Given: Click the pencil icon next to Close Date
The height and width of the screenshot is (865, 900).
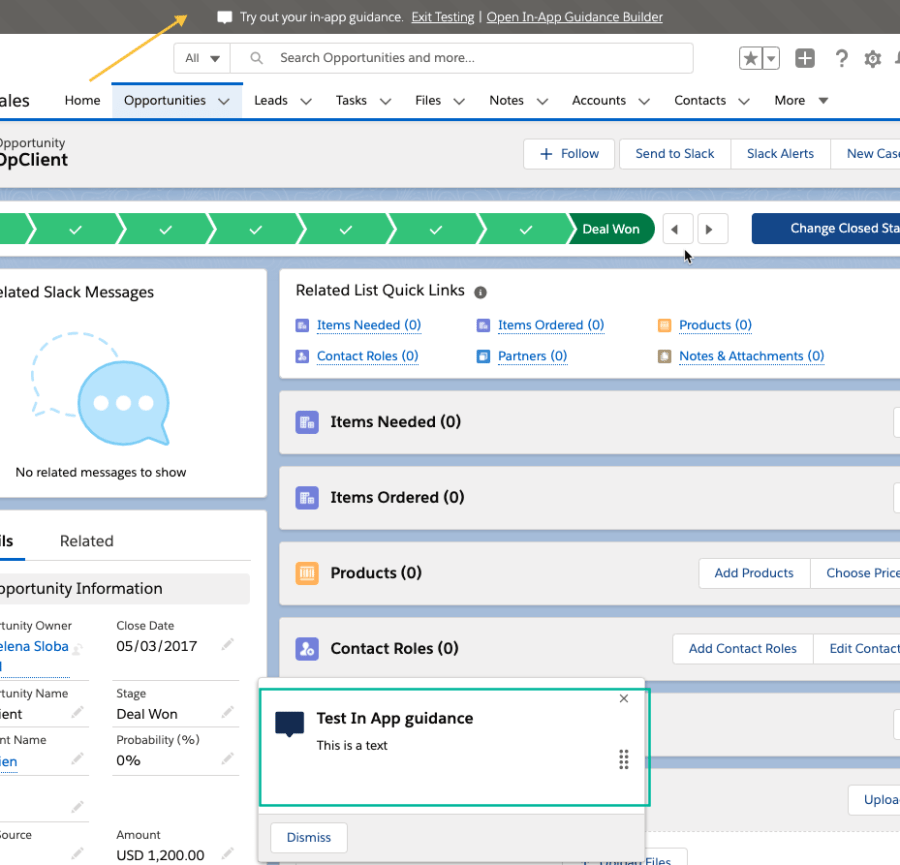Looking at the screenshot, I should point(228,645).
